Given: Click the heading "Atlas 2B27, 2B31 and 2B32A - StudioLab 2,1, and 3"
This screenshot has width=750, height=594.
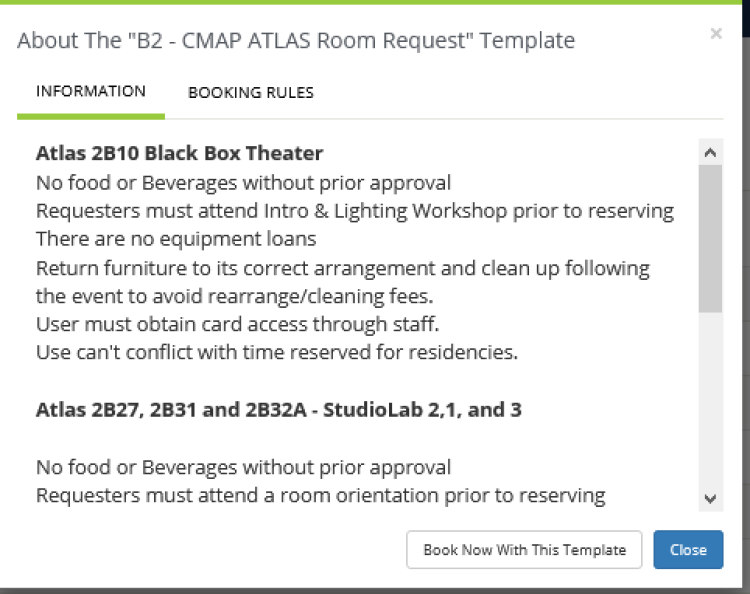Looking at the screenshot, I should pos(279,410).
